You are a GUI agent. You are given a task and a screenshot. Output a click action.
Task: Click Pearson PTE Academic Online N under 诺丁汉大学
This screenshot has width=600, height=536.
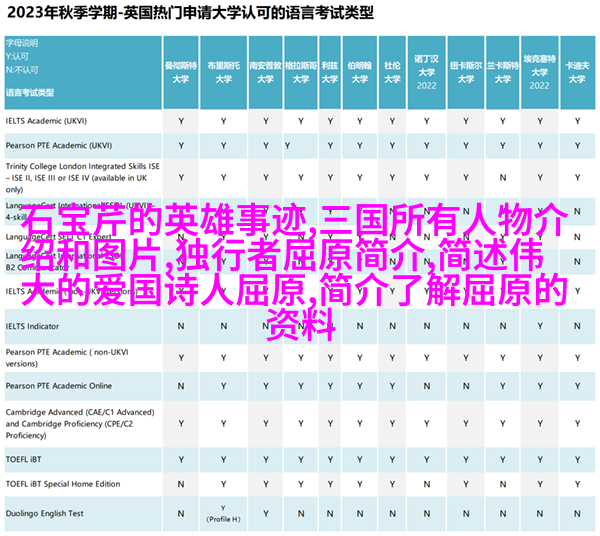426,386
